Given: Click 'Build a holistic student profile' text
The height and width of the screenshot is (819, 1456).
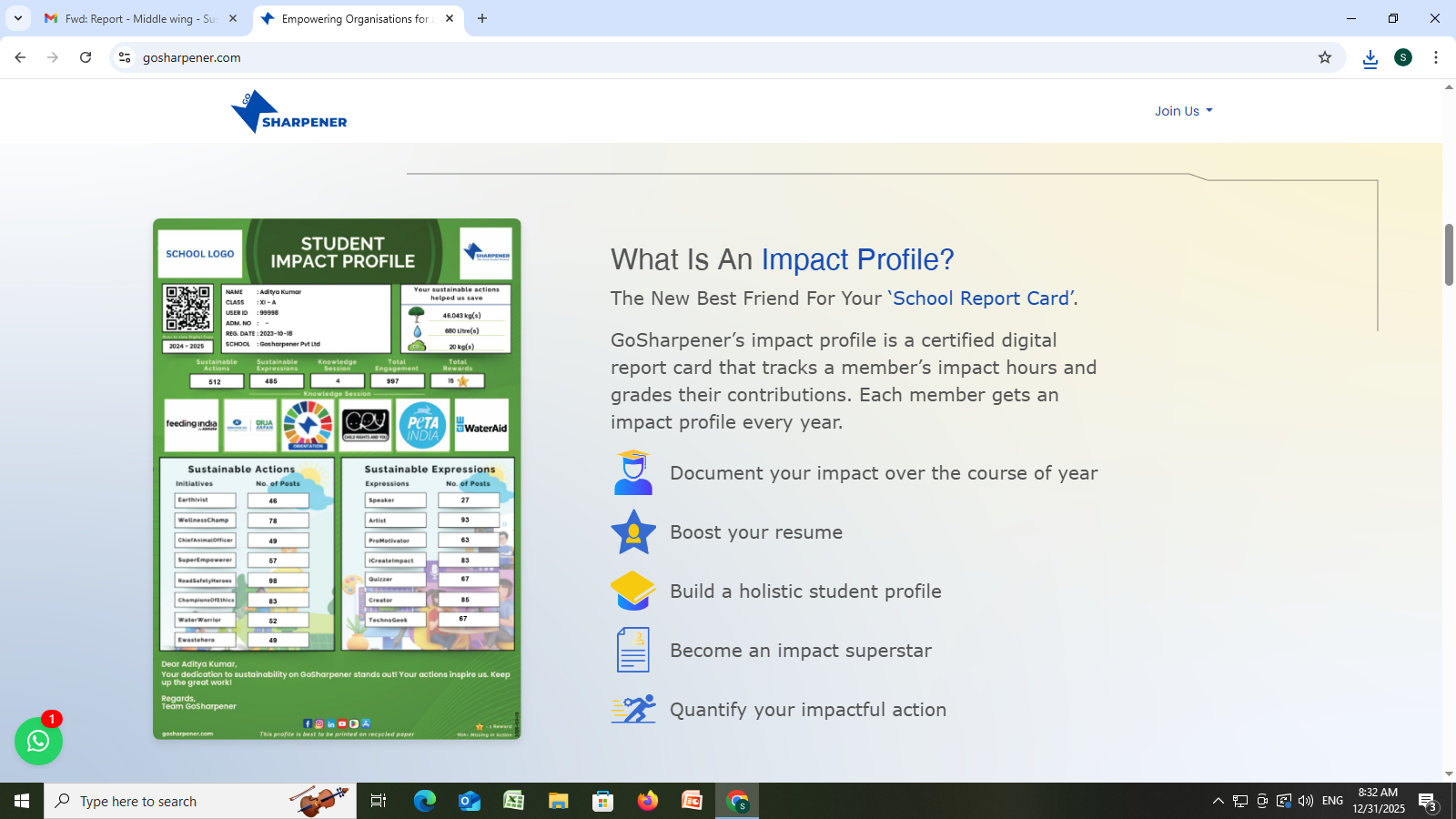Looking at the screenshot, I should [x=805, y=591].
